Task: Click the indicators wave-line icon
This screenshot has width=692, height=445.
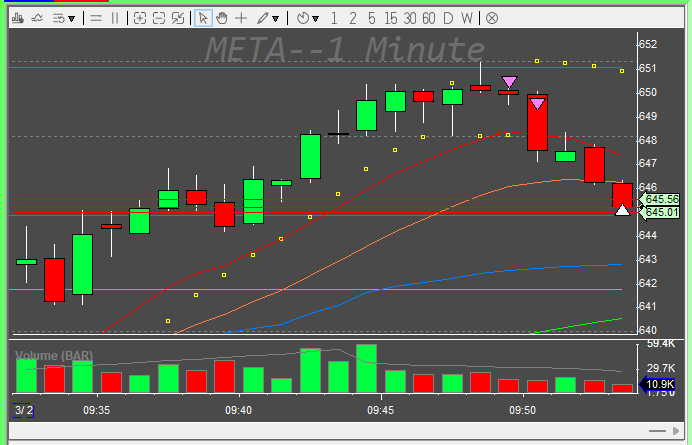Action: (x=38, y=18)
